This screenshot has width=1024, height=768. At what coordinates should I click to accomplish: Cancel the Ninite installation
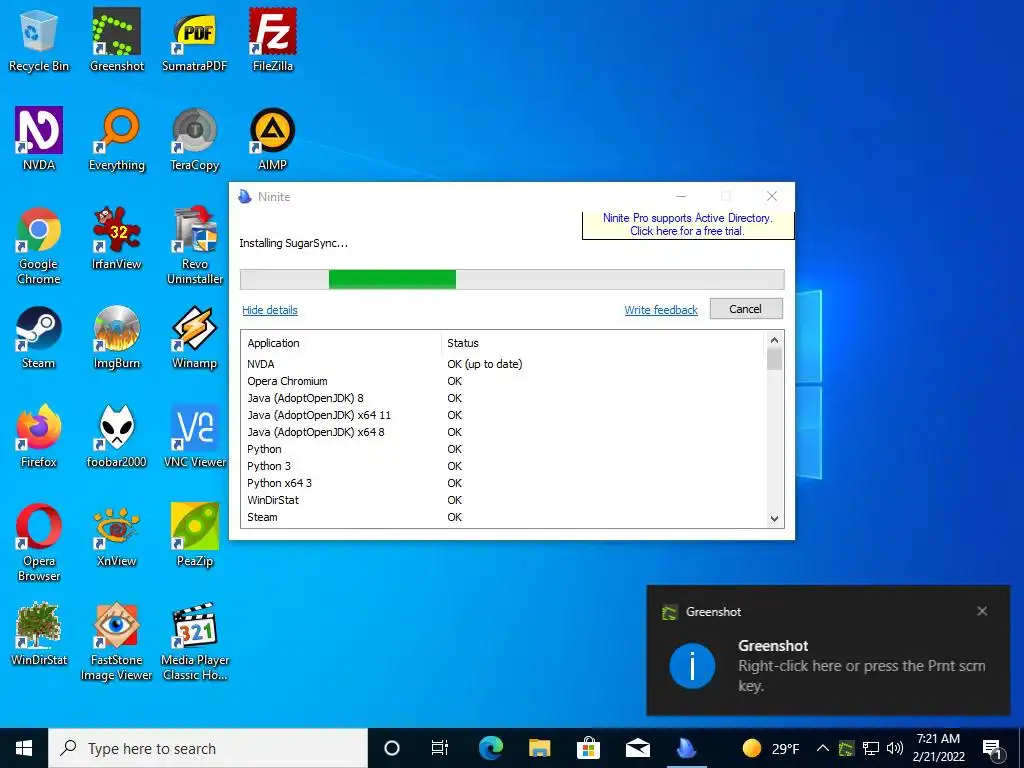coord(746,309)
